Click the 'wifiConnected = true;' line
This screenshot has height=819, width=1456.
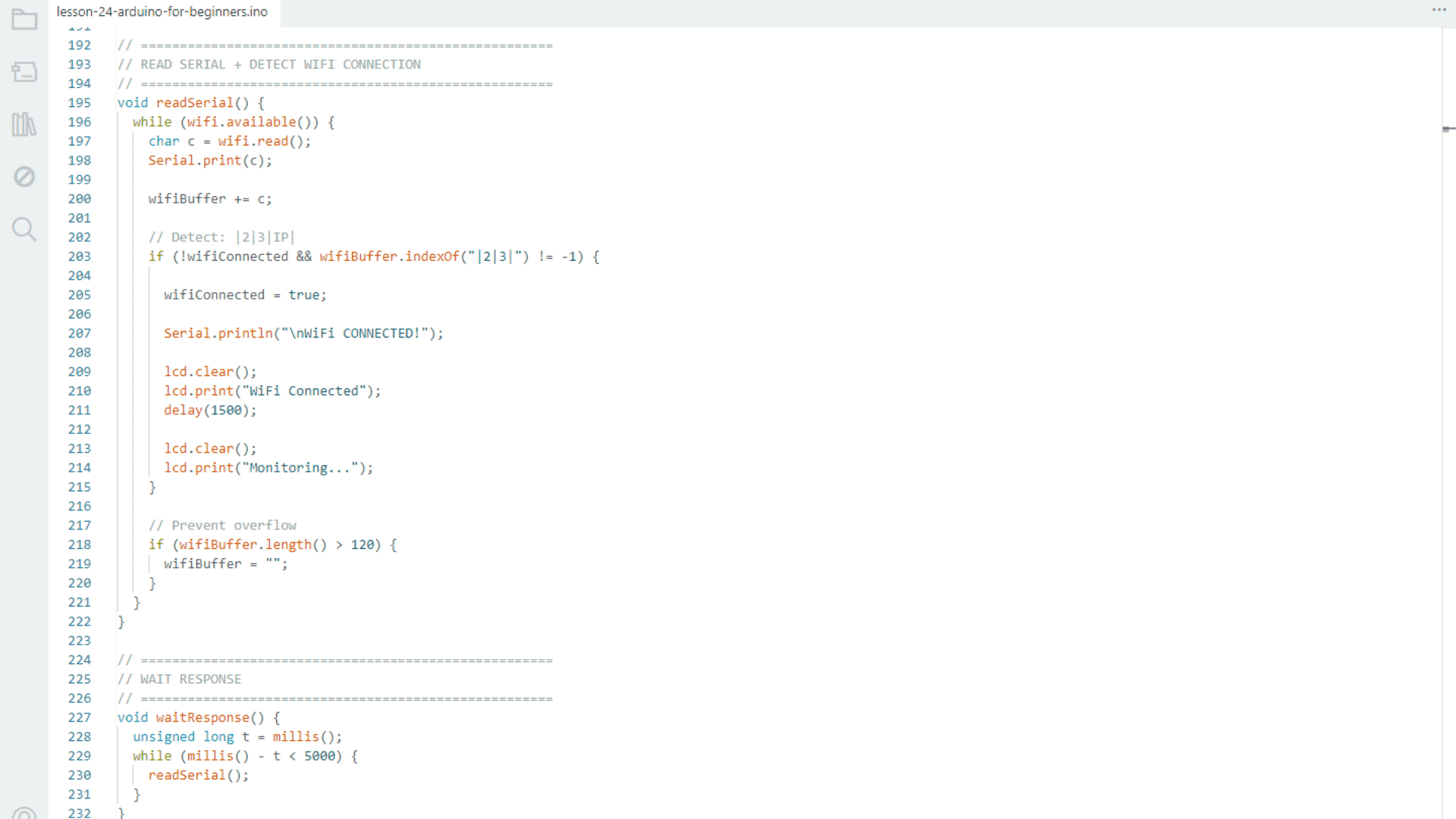[x=245, y=295]
